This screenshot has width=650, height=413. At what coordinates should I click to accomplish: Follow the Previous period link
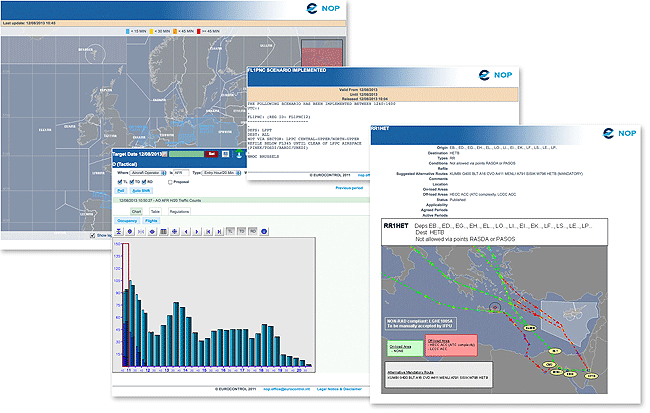click(x=348, y=188)
